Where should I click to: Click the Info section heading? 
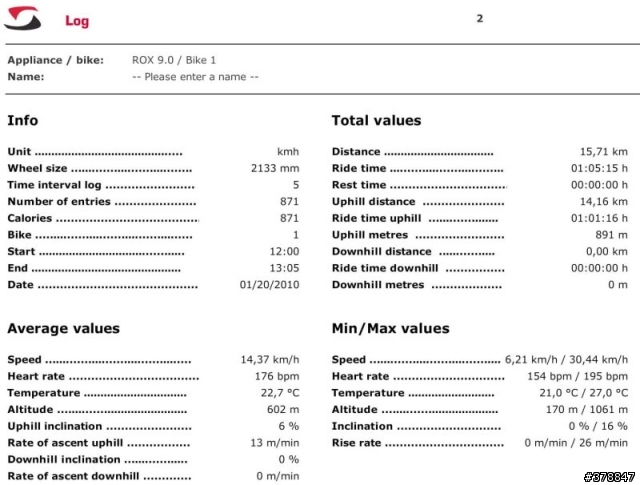pos(23,120)
